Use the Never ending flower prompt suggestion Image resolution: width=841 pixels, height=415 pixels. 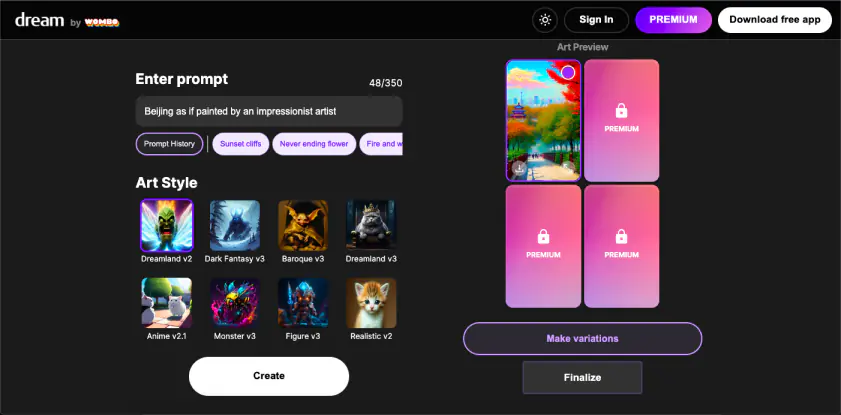tap(314, 144)
